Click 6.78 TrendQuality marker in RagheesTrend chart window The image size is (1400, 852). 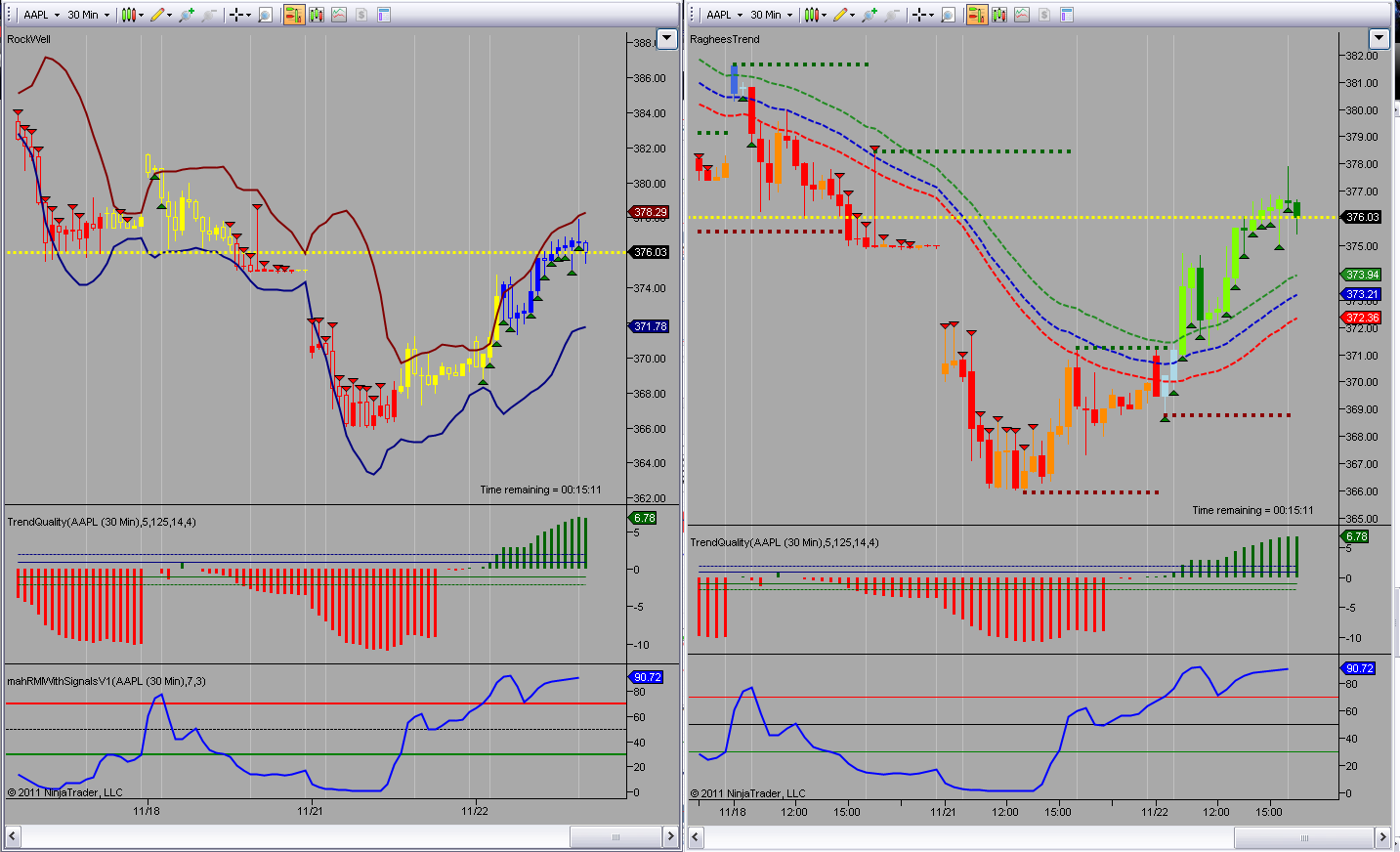click(x=1356, y=536)
